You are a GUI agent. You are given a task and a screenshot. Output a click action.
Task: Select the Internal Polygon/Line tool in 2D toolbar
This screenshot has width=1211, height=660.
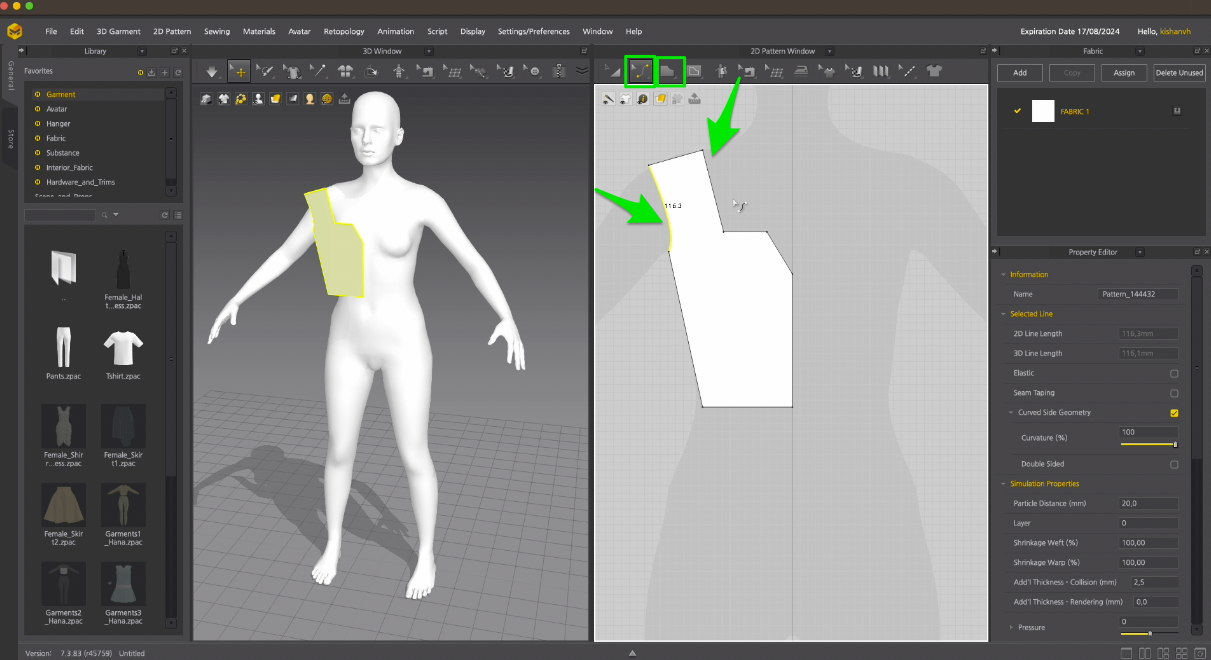(694, 71)
